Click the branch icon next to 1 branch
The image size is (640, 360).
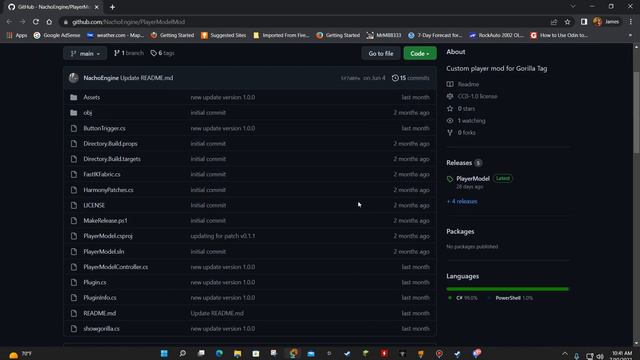[117, 53]
